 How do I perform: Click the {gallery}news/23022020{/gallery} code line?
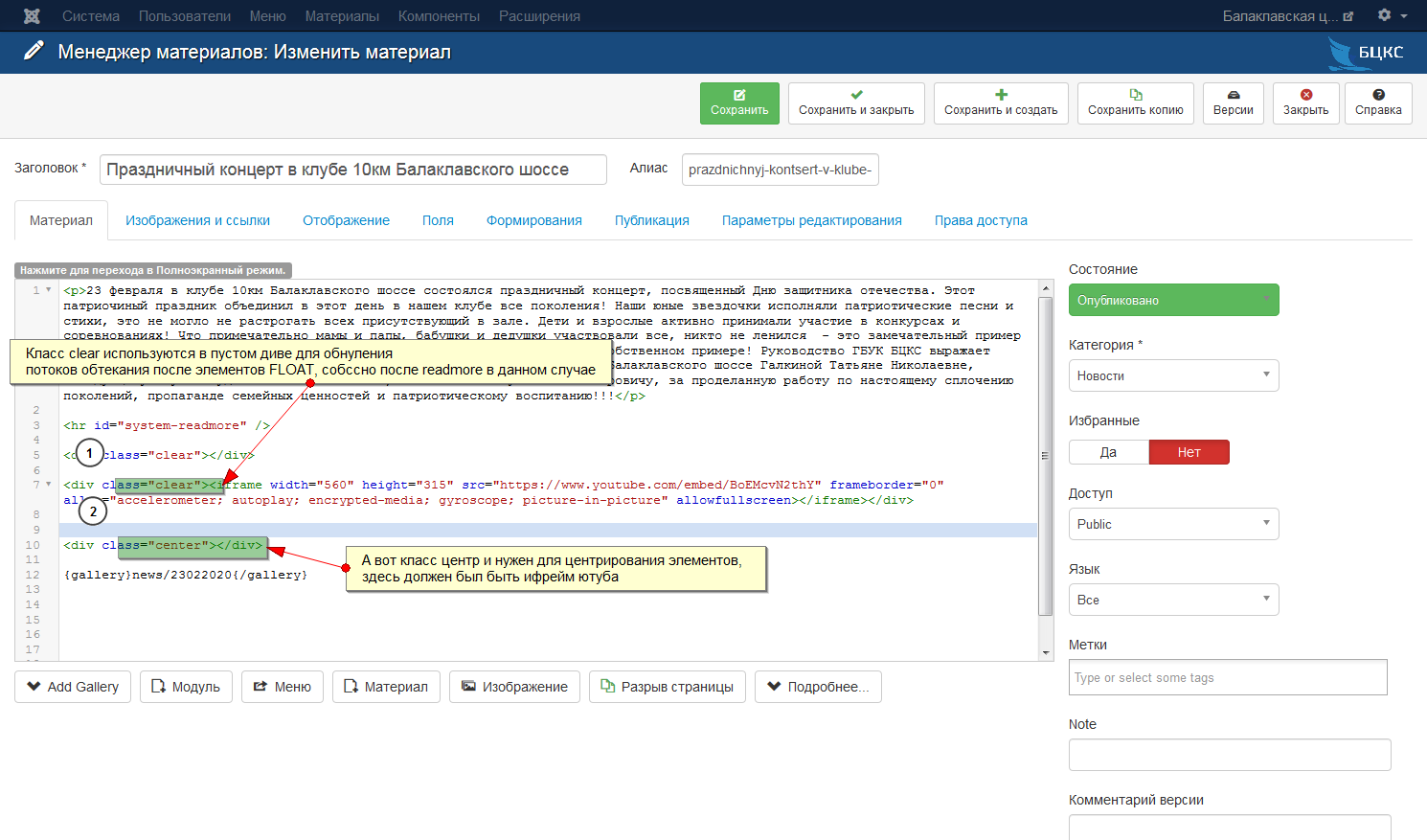(x=186, y=575)
